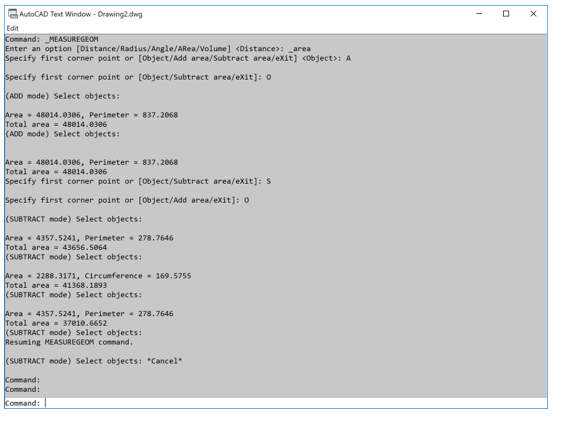The width and height of the screenshot is (562, 421).
Task: Open the Edit menu
Action: tap(13, 28)
